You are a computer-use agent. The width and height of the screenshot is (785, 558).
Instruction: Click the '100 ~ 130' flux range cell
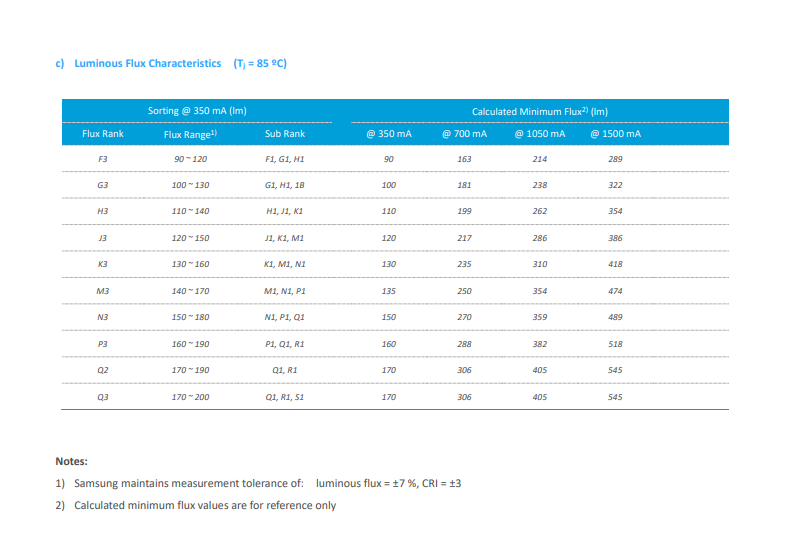pos(190,186)
